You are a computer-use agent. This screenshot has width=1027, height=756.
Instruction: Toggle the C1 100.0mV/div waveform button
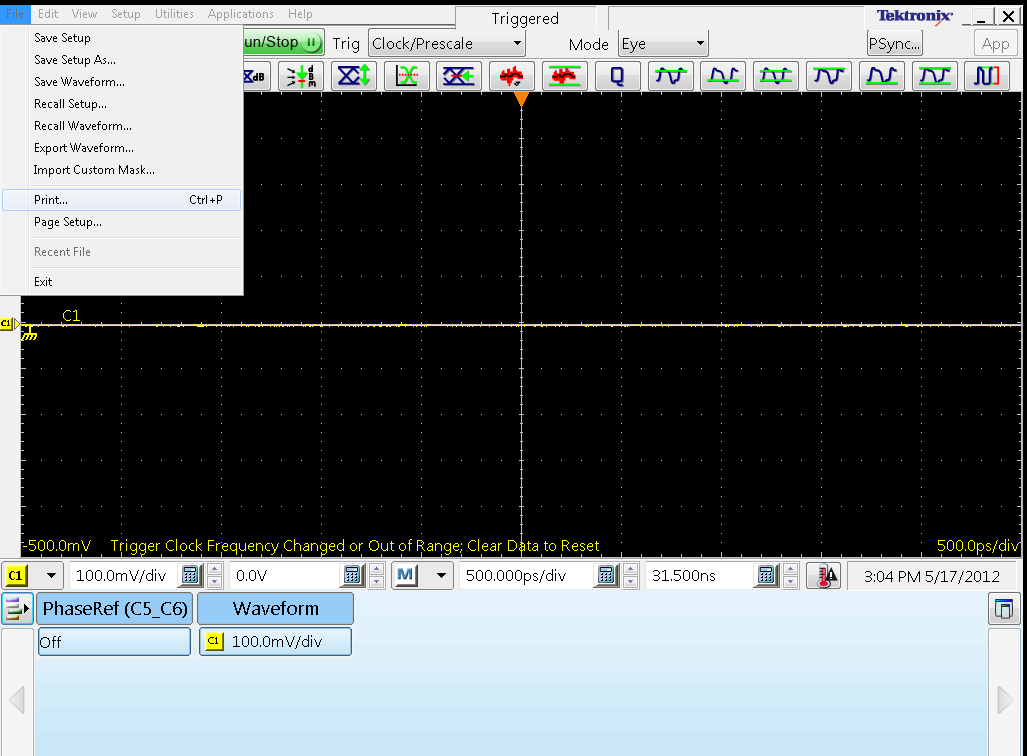(275, 641)
